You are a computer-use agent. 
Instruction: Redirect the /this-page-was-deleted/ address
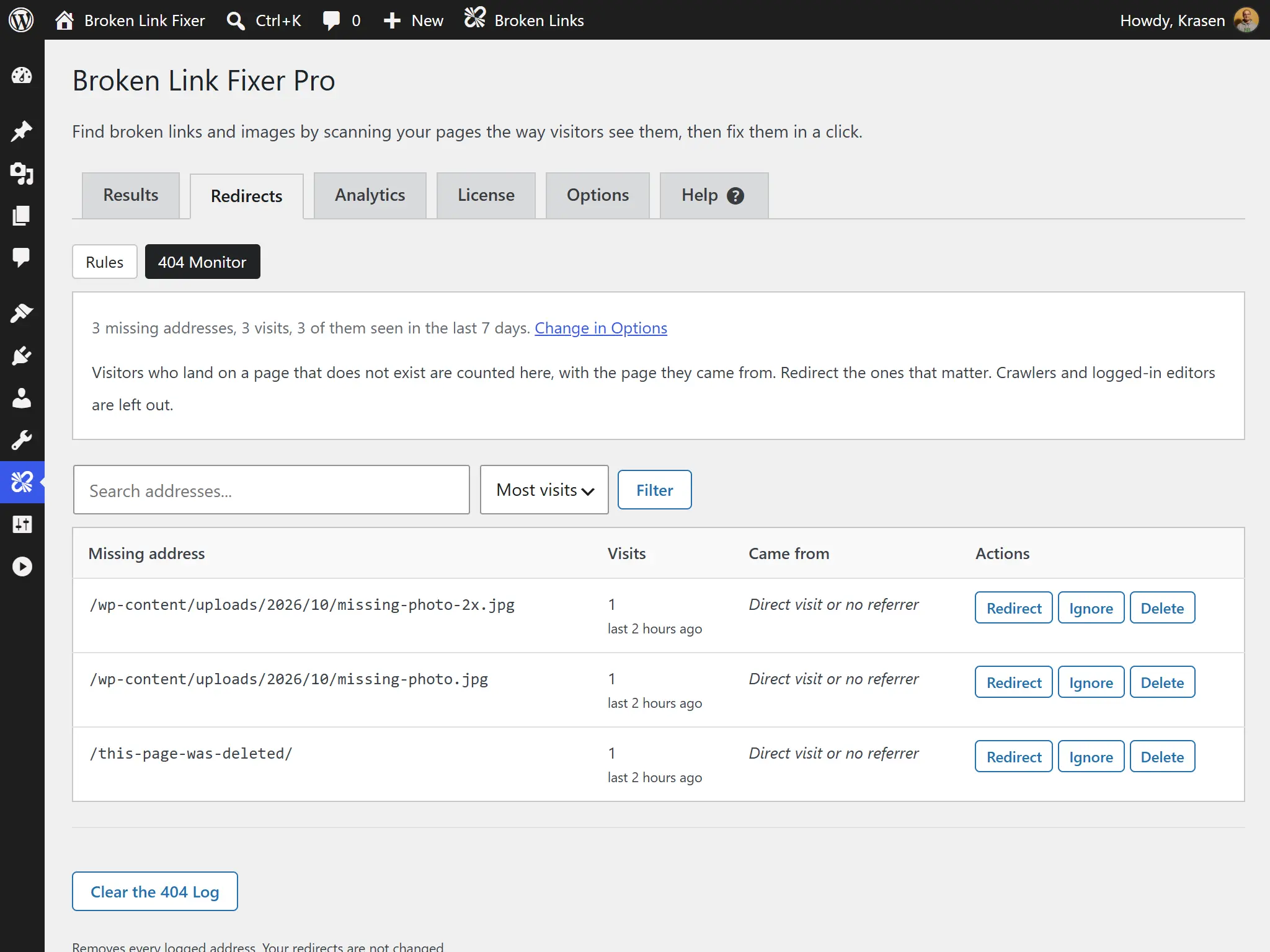(x=1014, y=757)
